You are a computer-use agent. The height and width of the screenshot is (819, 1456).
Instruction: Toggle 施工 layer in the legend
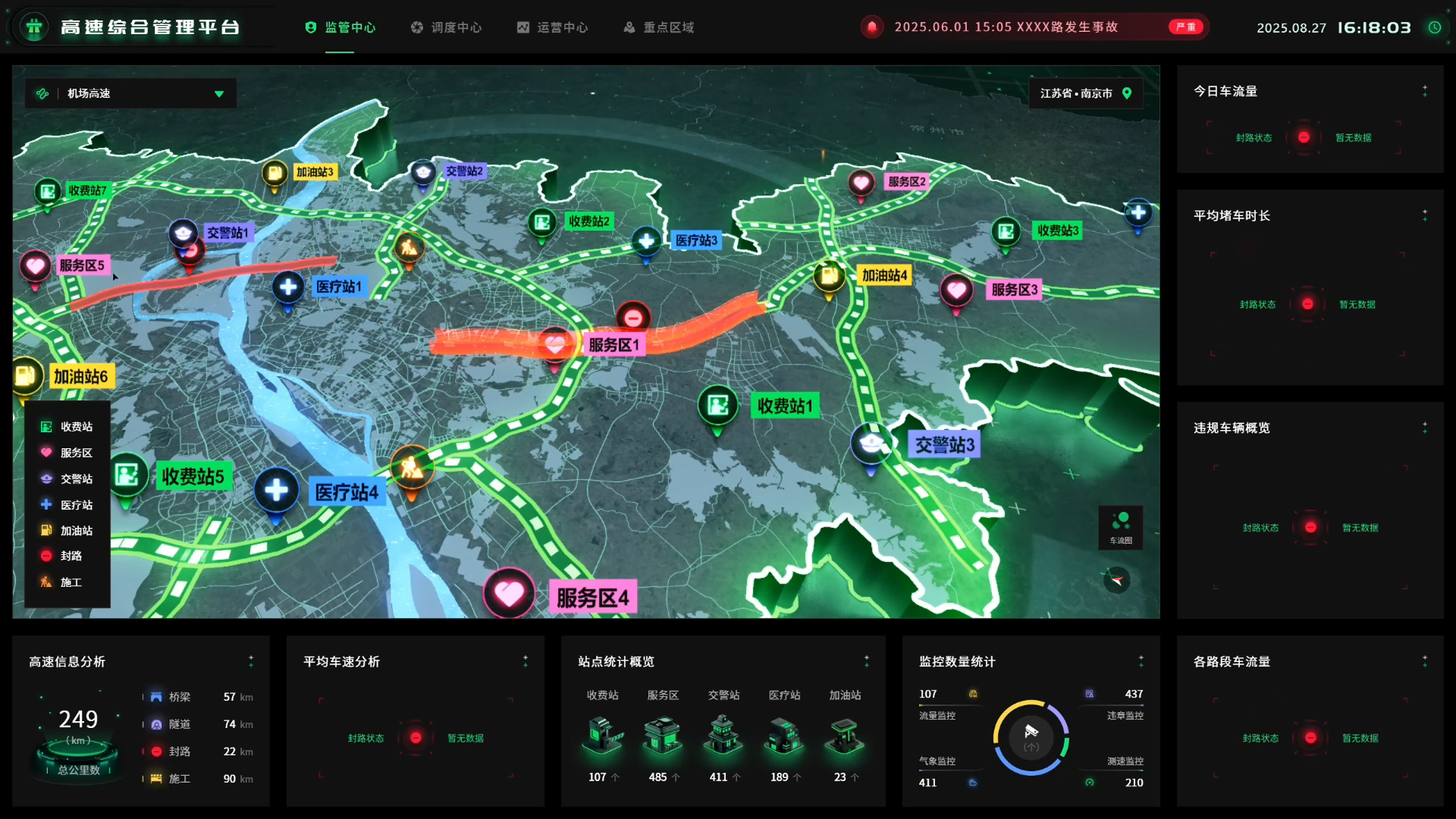pos(61,582)
